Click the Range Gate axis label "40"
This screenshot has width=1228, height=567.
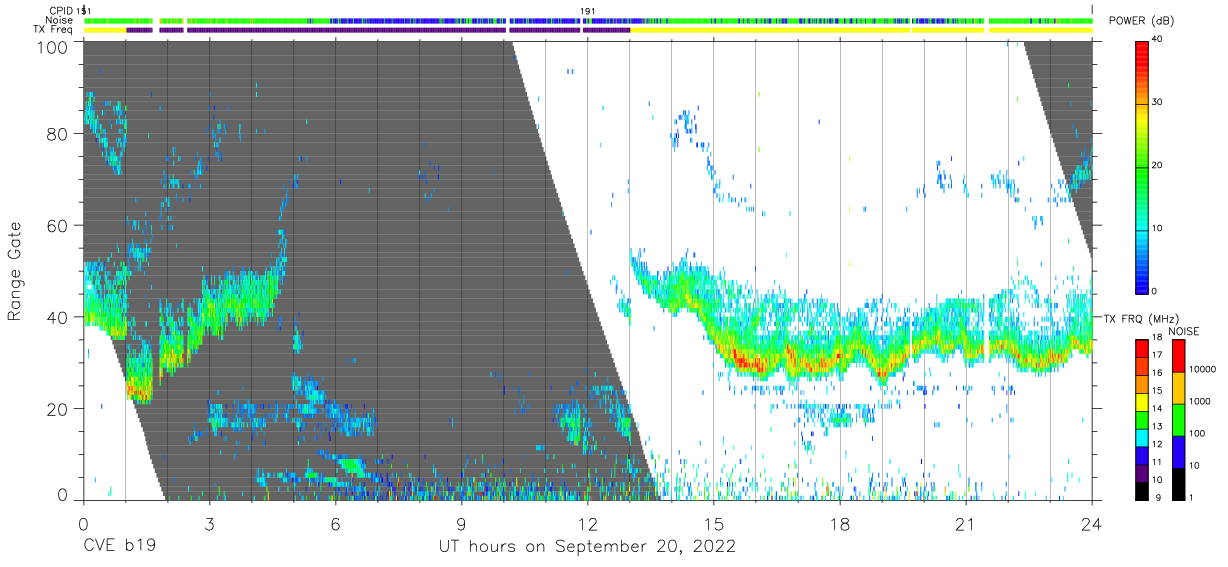(x=57, y=317)
